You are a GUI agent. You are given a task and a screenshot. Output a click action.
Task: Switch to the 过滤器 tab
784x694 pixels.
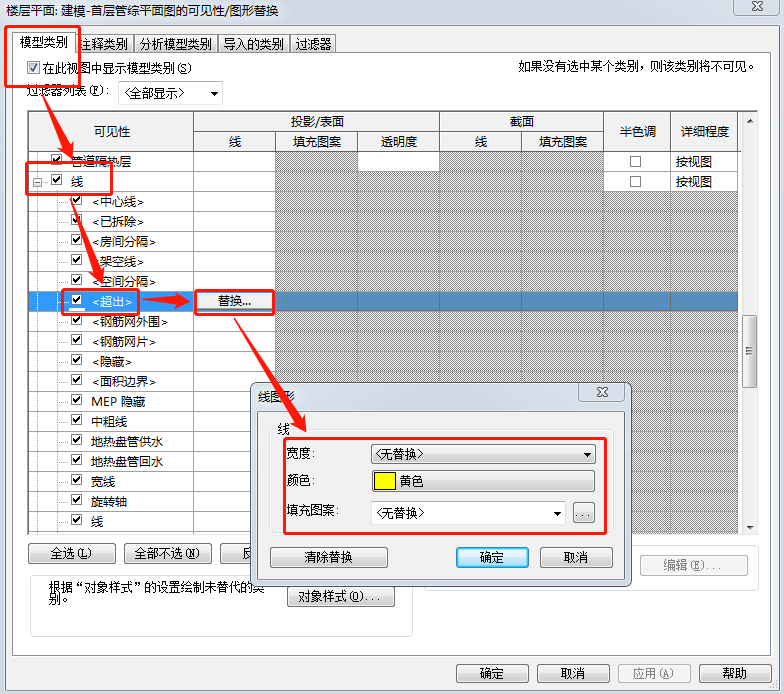[313, 44]
